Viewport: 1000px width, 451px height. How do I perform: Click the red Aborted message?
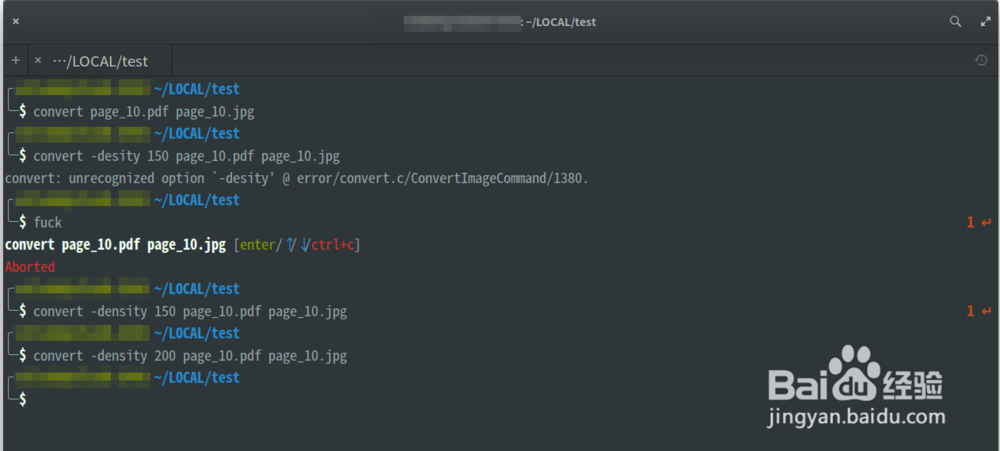click(x=30, y=267)
